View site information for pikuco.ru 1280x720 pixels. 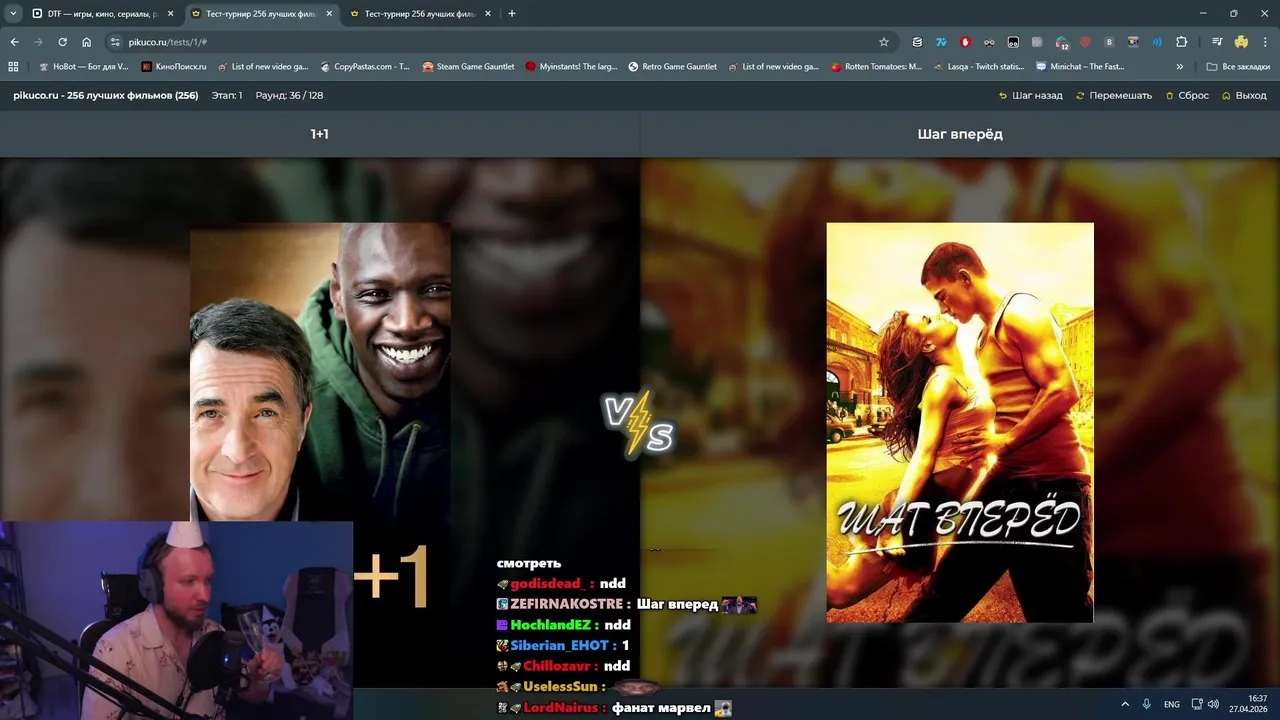point(115,42)
